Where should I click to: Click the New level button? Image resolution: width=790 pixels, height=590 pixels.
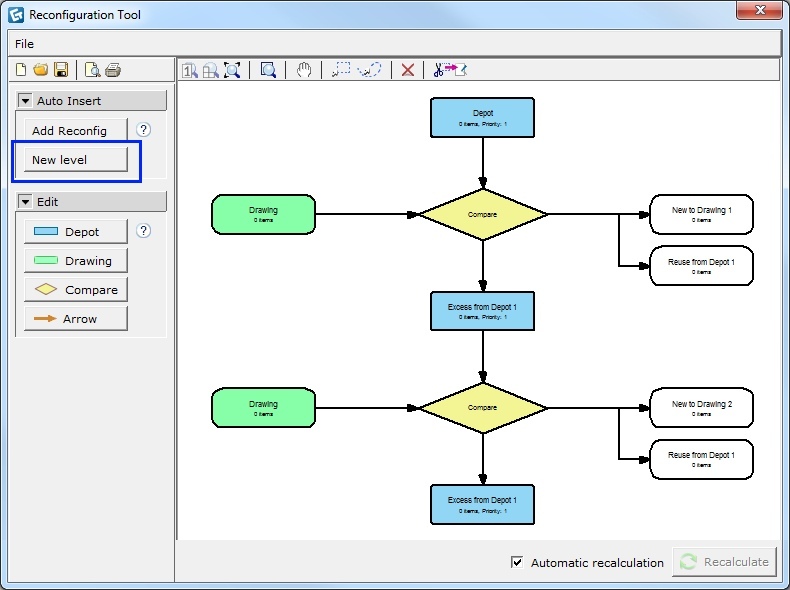click(x=76, y=160)
